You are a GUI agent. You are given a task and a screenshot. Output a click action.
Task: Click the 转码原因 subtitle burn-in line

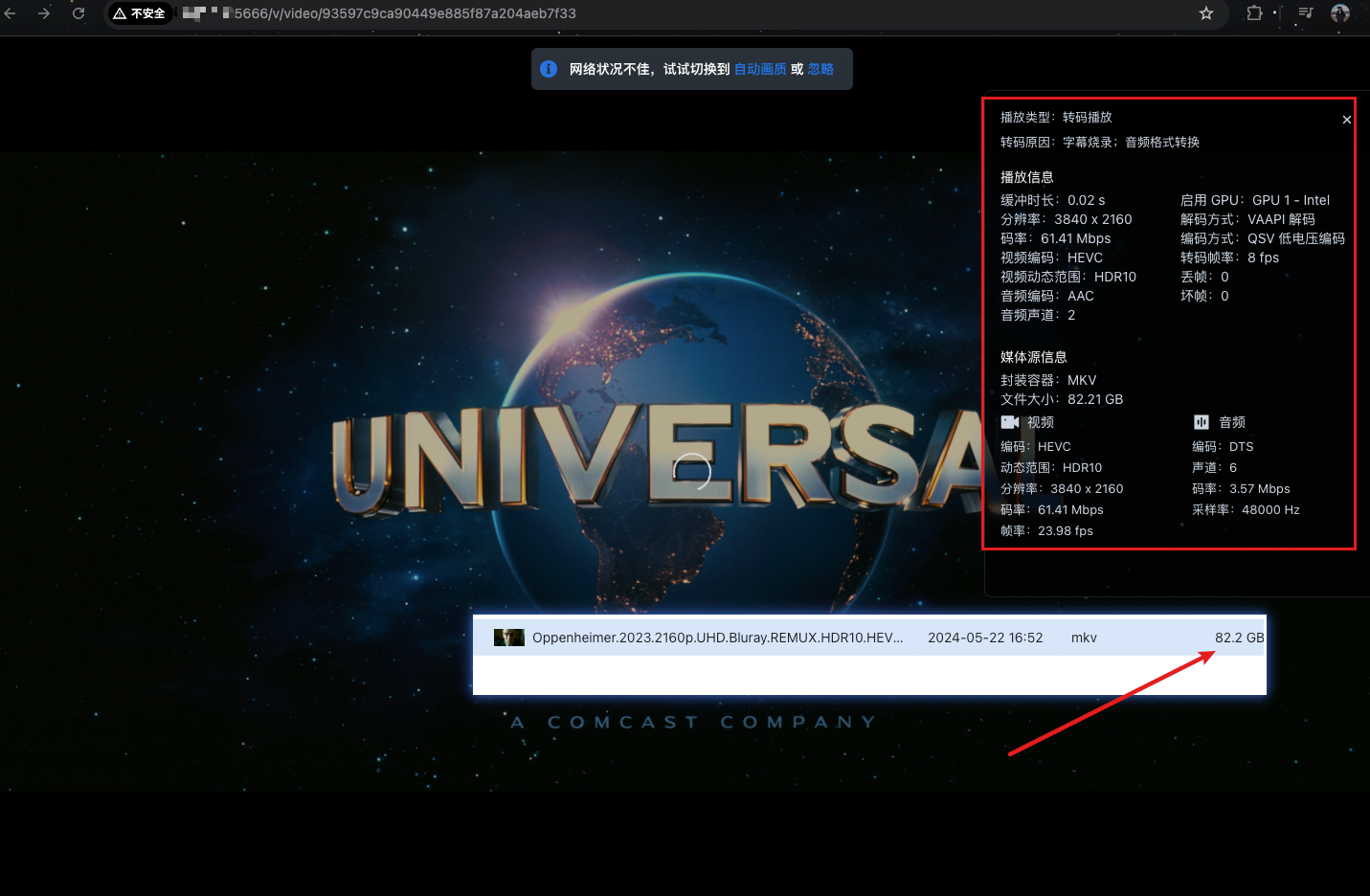(x=1100, y=142)
